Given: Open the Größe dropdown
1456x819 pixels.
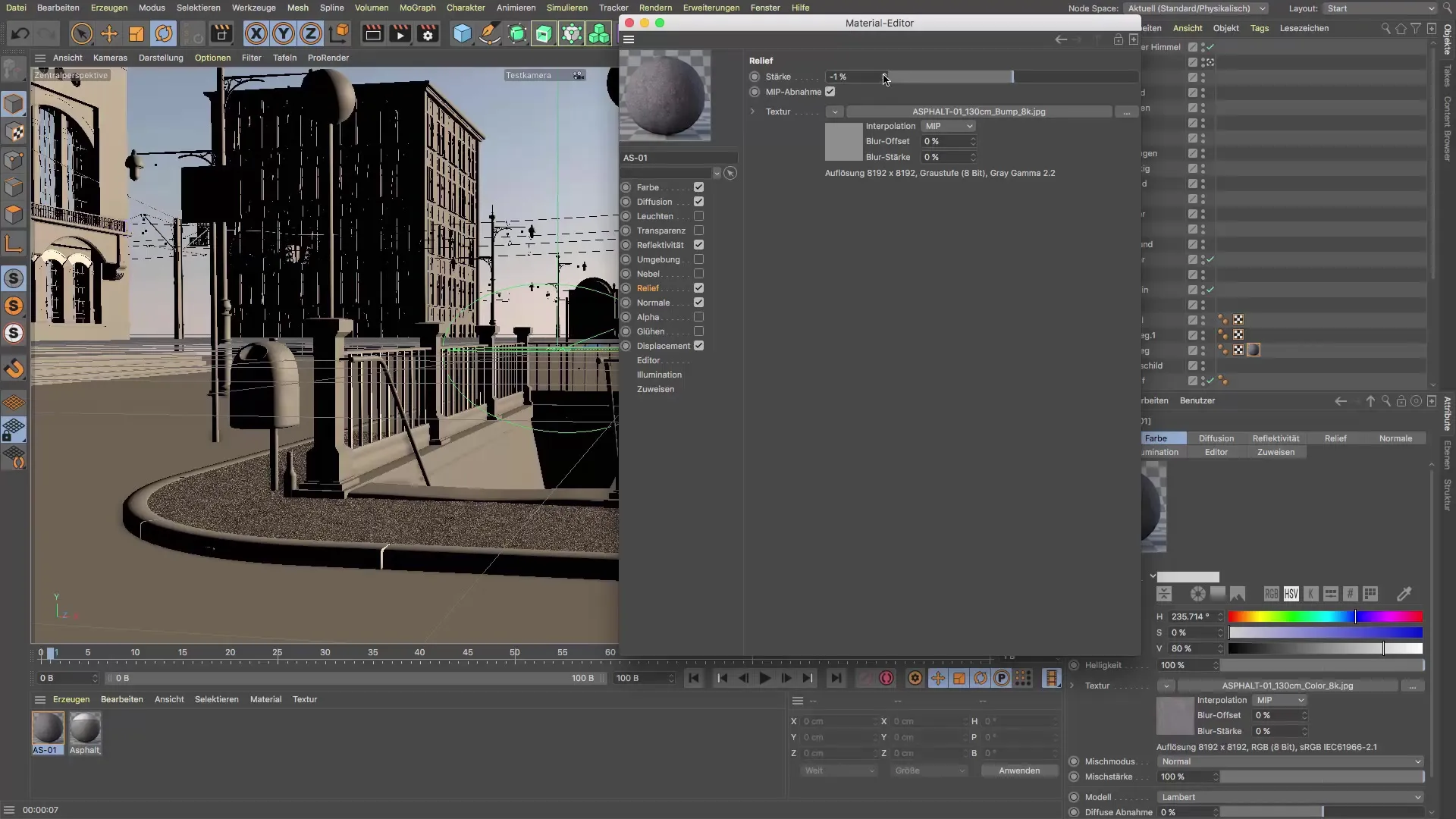Looking at the screenshot, I should (x=930, y=770).
